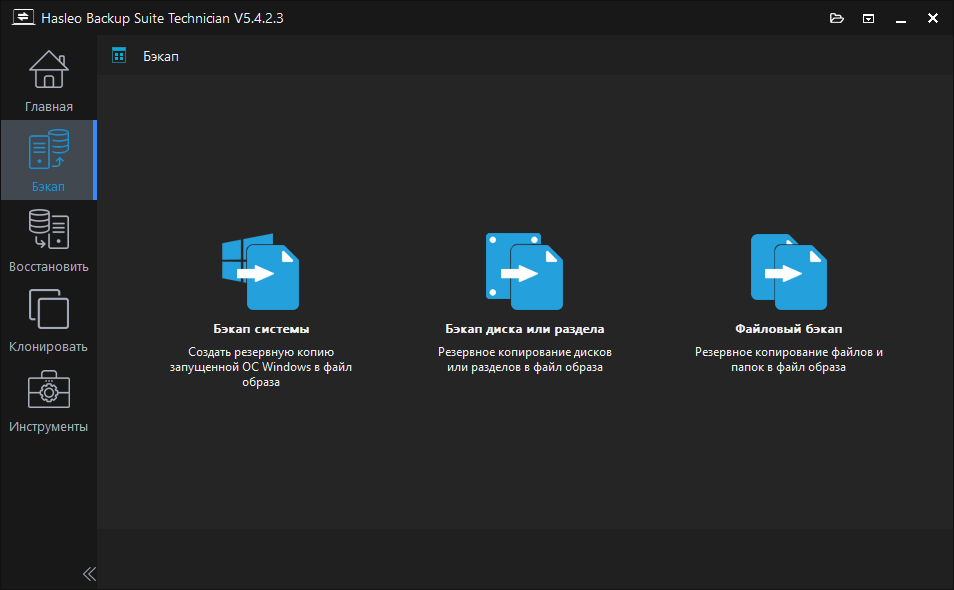Viewport: 954px width, 590px height.
Task: Open the Главная home icon
Action: 49,69
